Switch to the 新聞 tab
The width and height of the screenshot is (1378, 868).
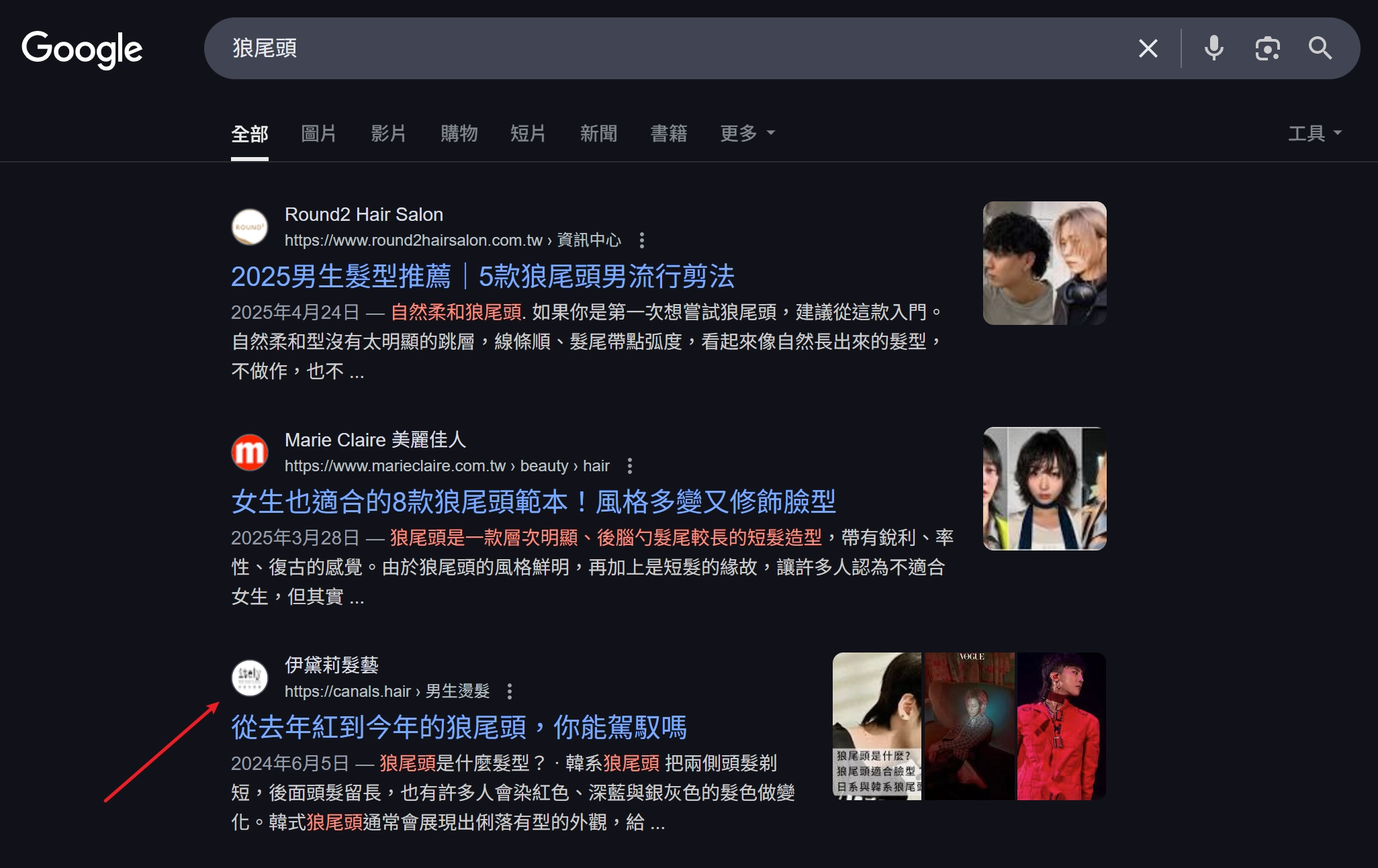coord(599,134)
